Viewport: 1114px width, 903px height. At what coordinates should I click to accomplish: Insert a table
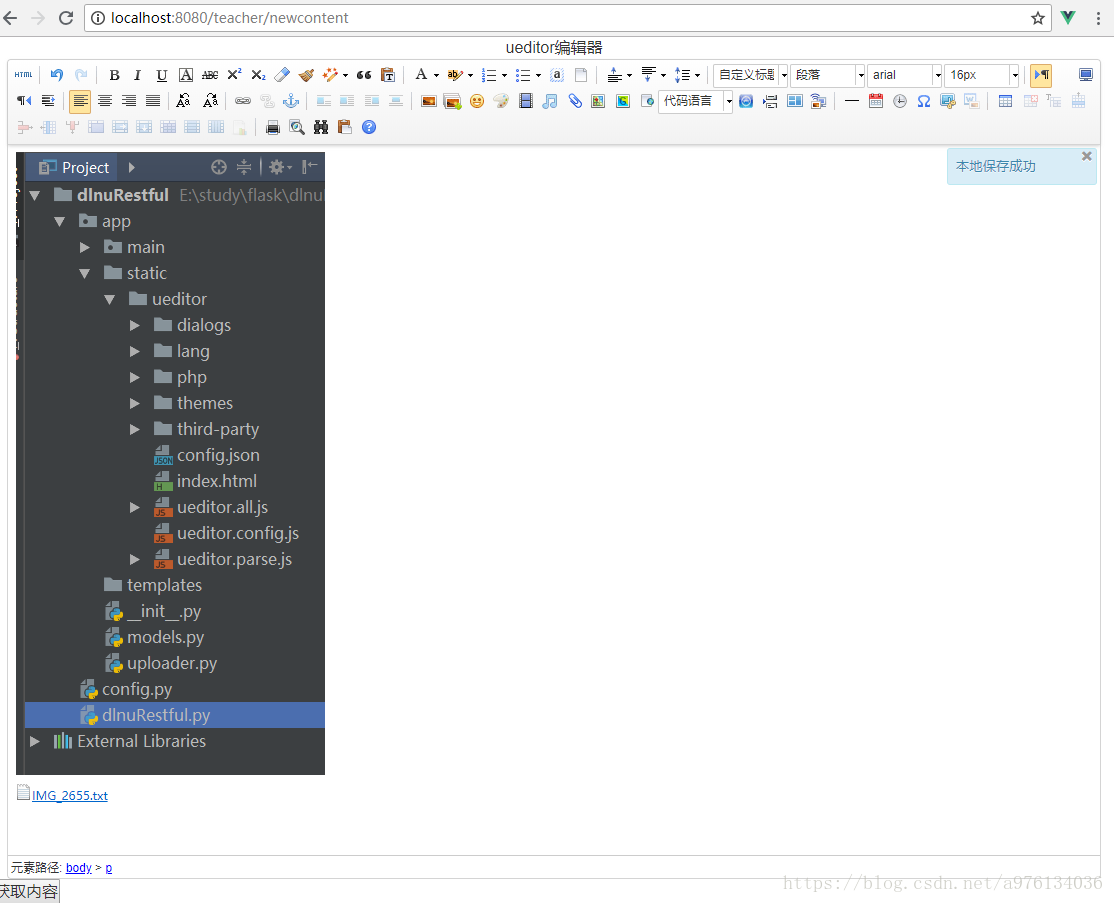point(1005,101)
